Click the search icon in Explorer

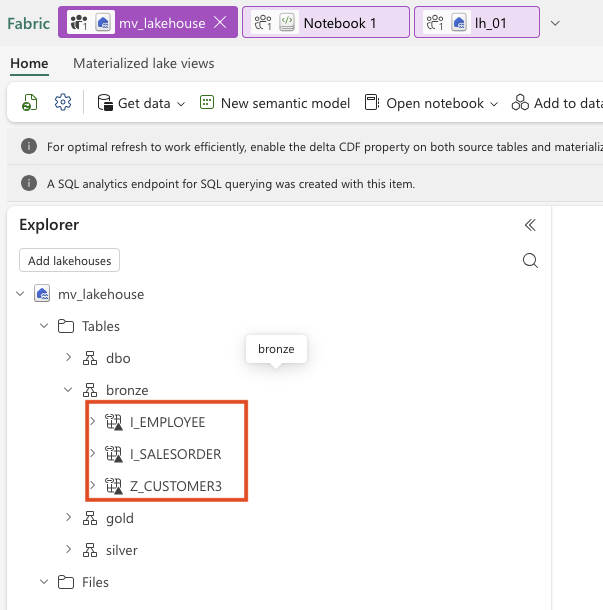click(x=530, y=261)
